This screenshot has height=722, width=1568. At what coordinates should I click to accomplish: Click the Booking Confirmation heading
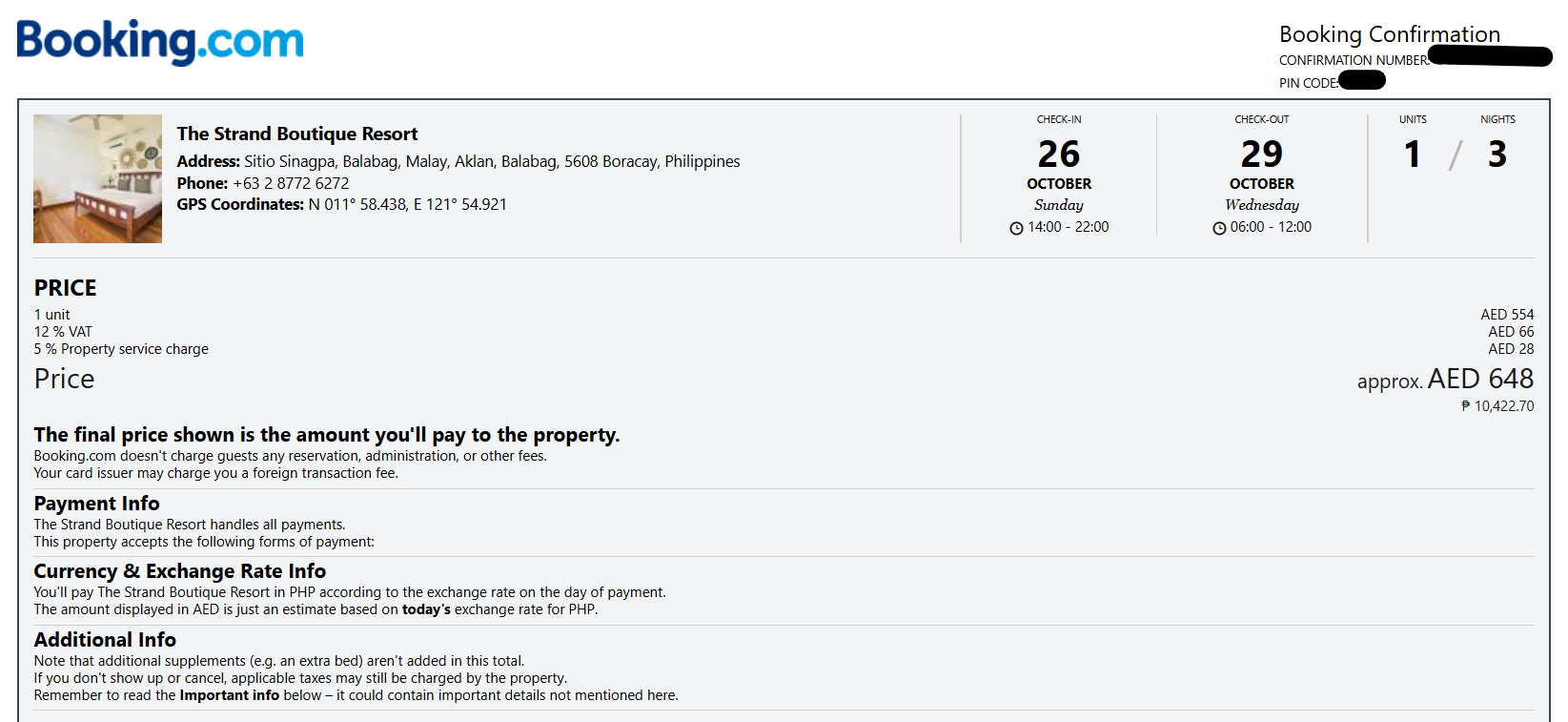tap(1390, 34)
